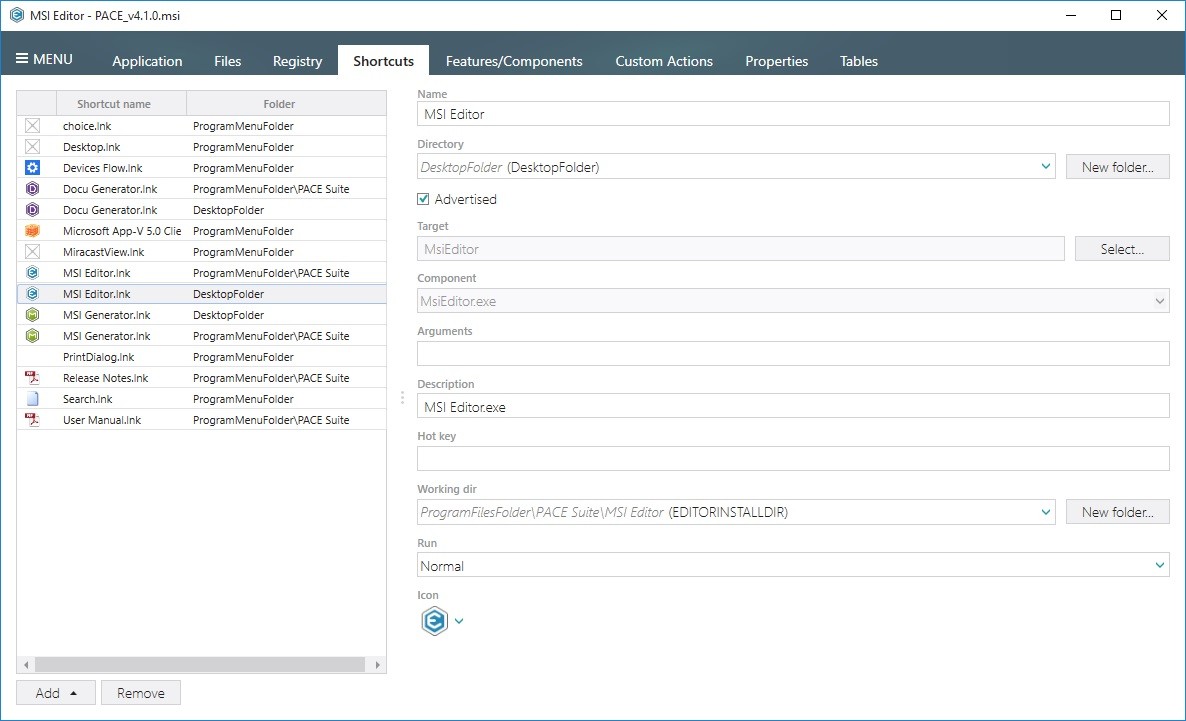The image size is (1186, 721).
Task: Switch to the Files tab
Action: click(228, 61)
